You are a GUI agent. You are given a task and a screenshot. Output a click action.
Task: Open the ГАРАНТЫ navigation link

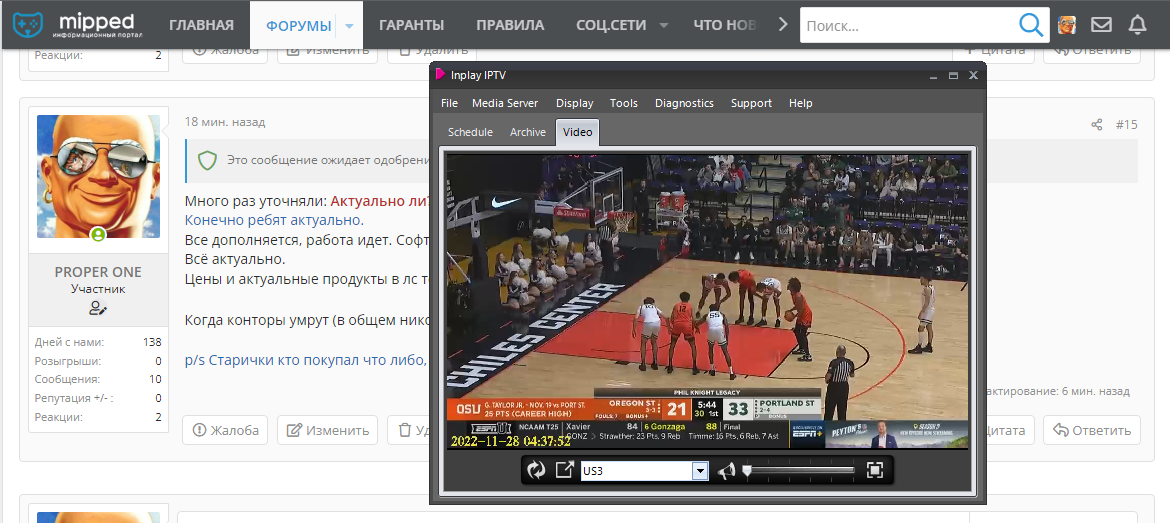[411, 25]
